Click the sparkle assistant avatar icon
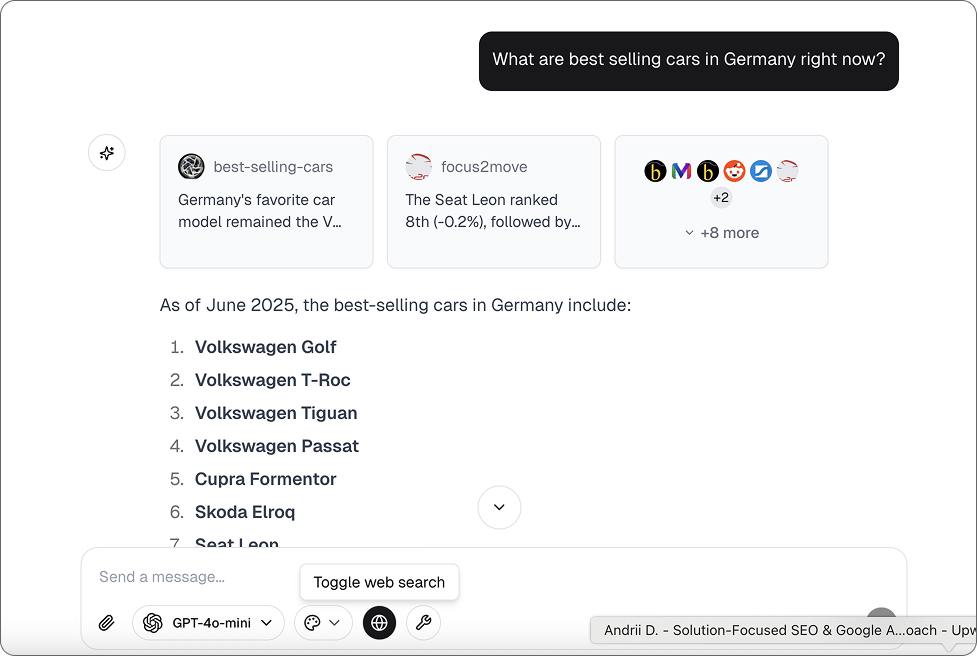This screenshot has width=977, height=656. click(x=107, y=153)
